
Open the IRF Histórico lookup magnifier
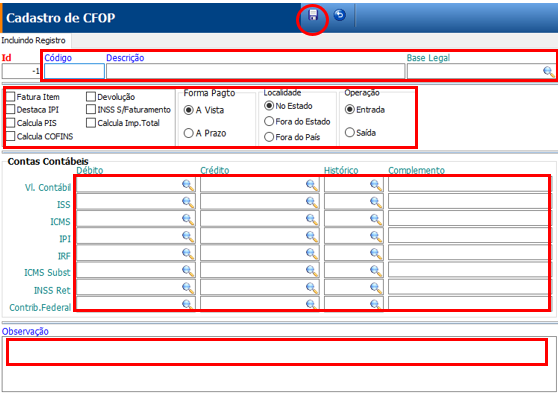click(x=376, y=253)
